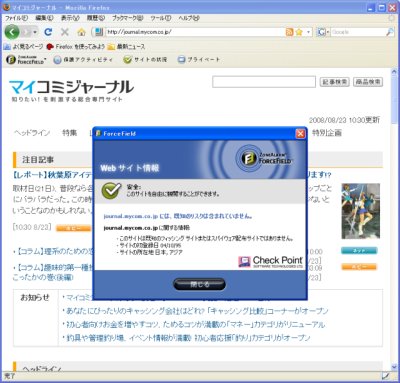Open the Google search engine selector

[x=324, y=32]
